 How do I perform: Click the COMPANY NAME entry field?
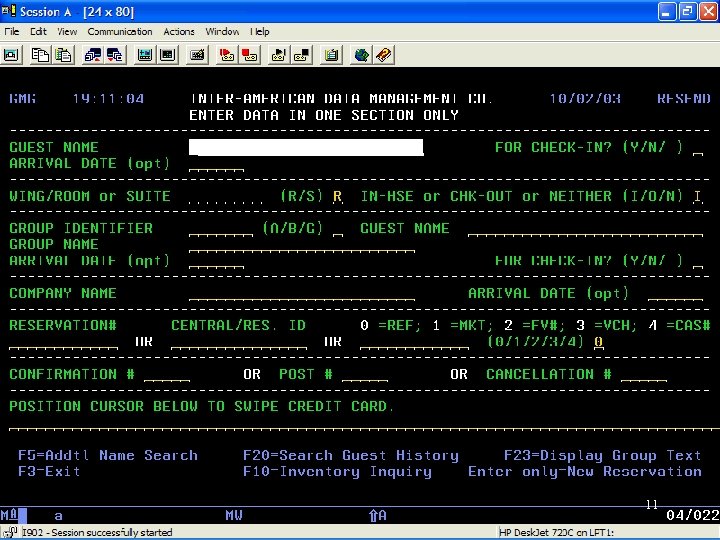point(302,293)
